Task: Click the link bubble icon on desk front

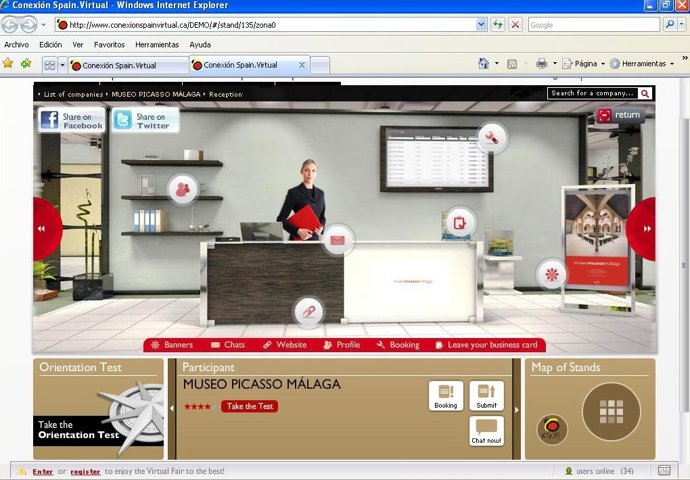Action: coord(310,312)
